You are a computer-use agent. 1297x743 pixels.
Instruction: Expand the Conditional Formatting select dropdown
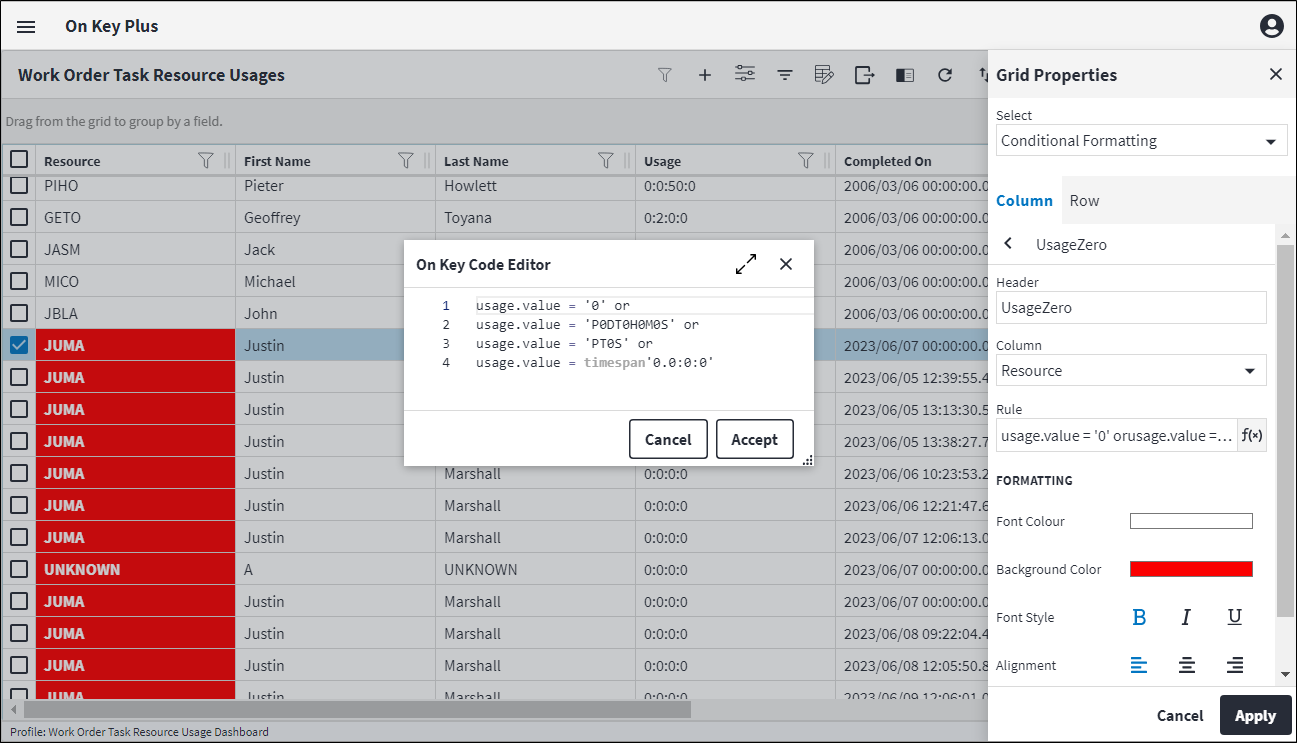coord(1141,141)
